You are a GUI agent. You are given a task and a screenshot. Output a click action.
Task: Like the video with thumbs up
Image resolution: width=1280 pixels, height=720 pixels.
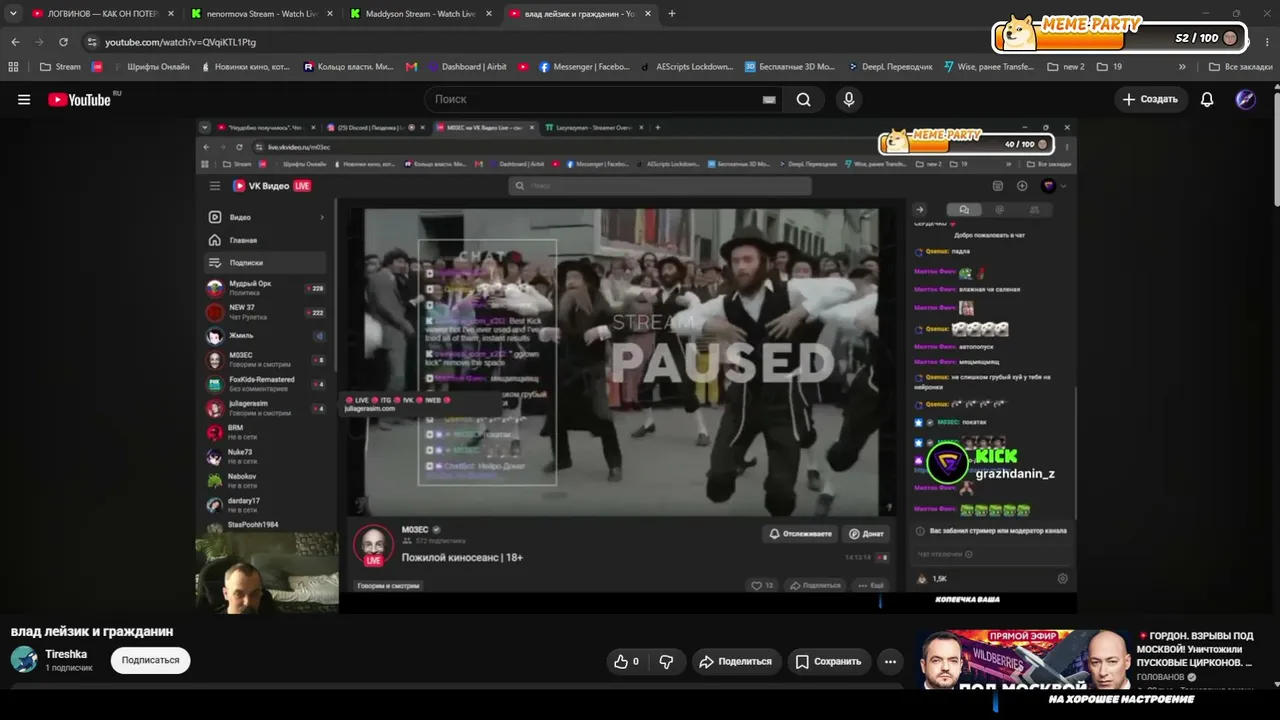(626, 661)
